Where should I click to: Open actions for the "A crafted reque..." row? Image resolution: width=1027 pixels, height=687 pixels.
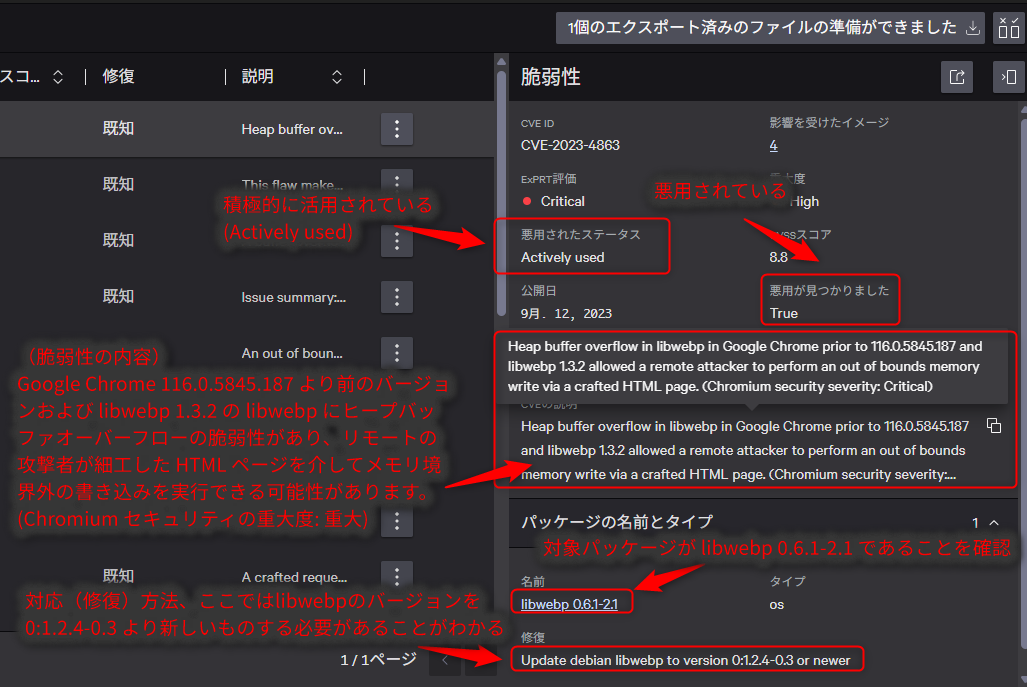(396, 577)
